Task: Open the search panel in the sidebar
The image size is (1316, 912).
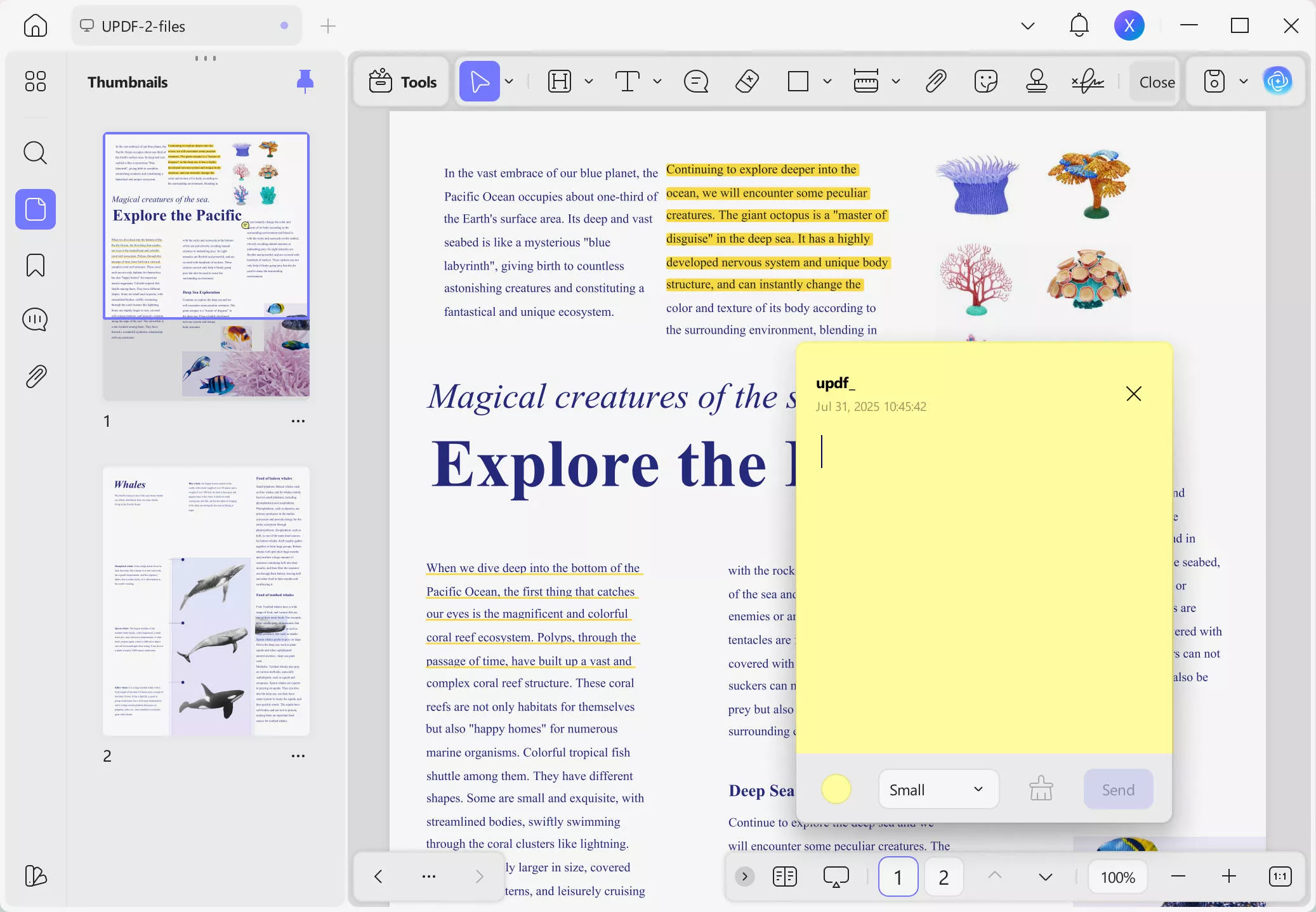Action: tap(36, 153)
